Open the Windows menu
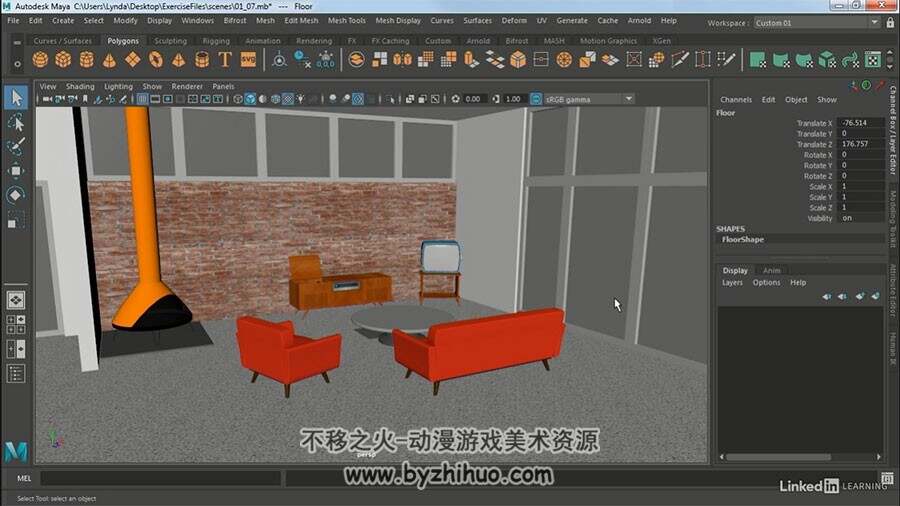 pos(197,21)
